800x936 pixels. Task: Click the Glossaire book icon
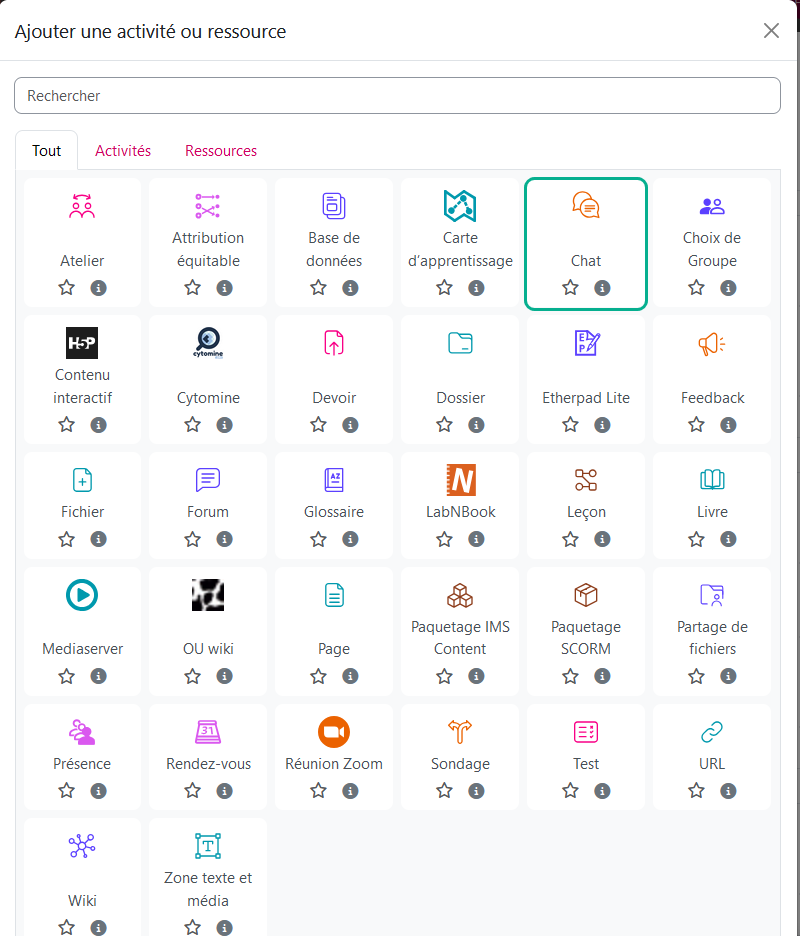point(334,480)
